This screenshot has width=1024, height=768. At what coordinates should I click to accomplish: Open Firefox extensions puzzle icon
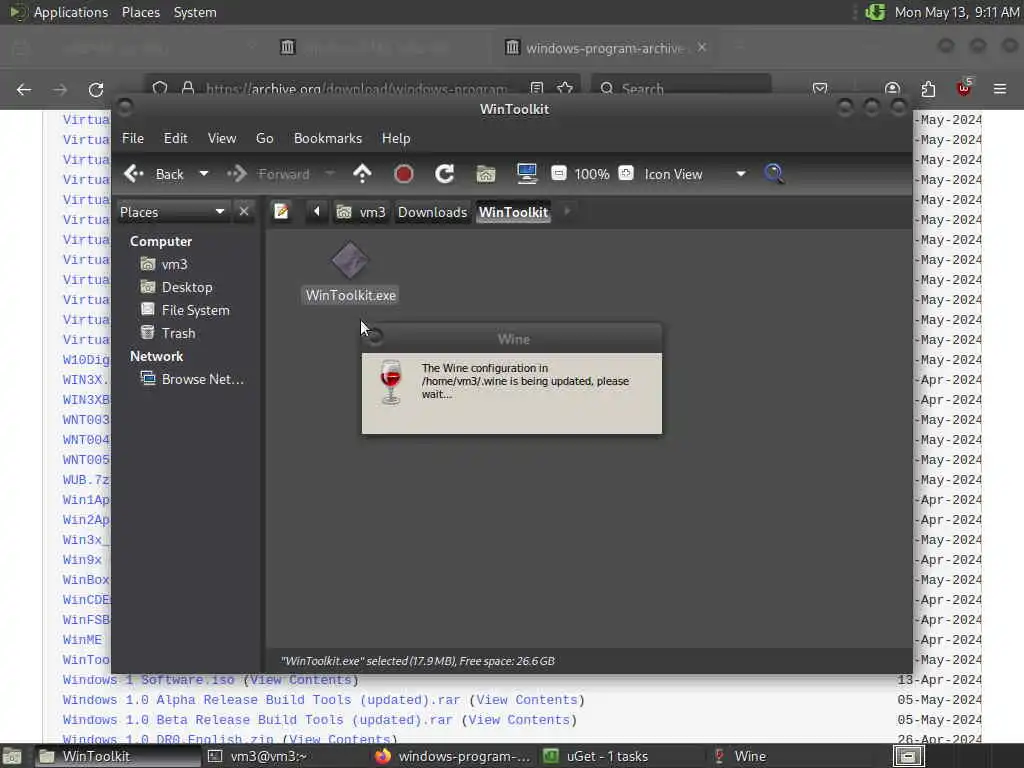coord(928,89)
